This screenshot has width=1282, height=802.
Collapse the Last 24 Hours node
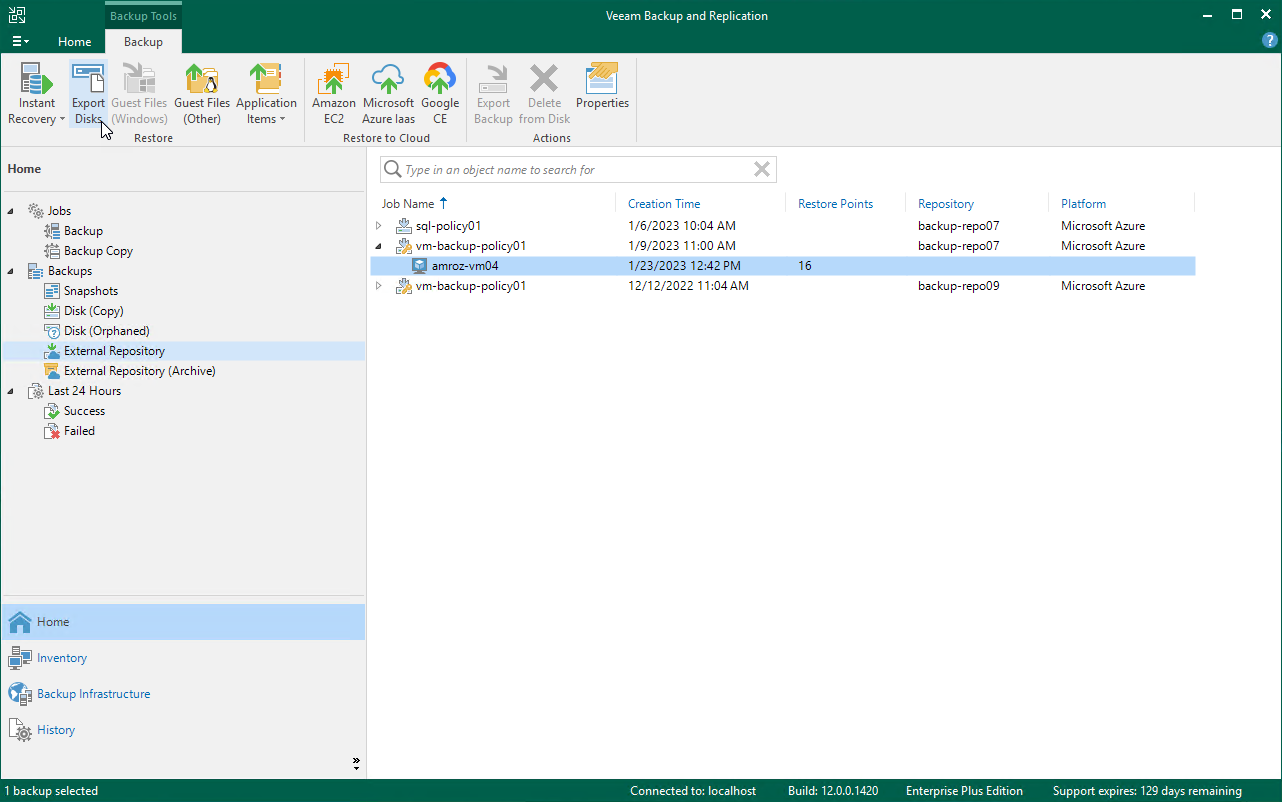click(x=11, y=391)
